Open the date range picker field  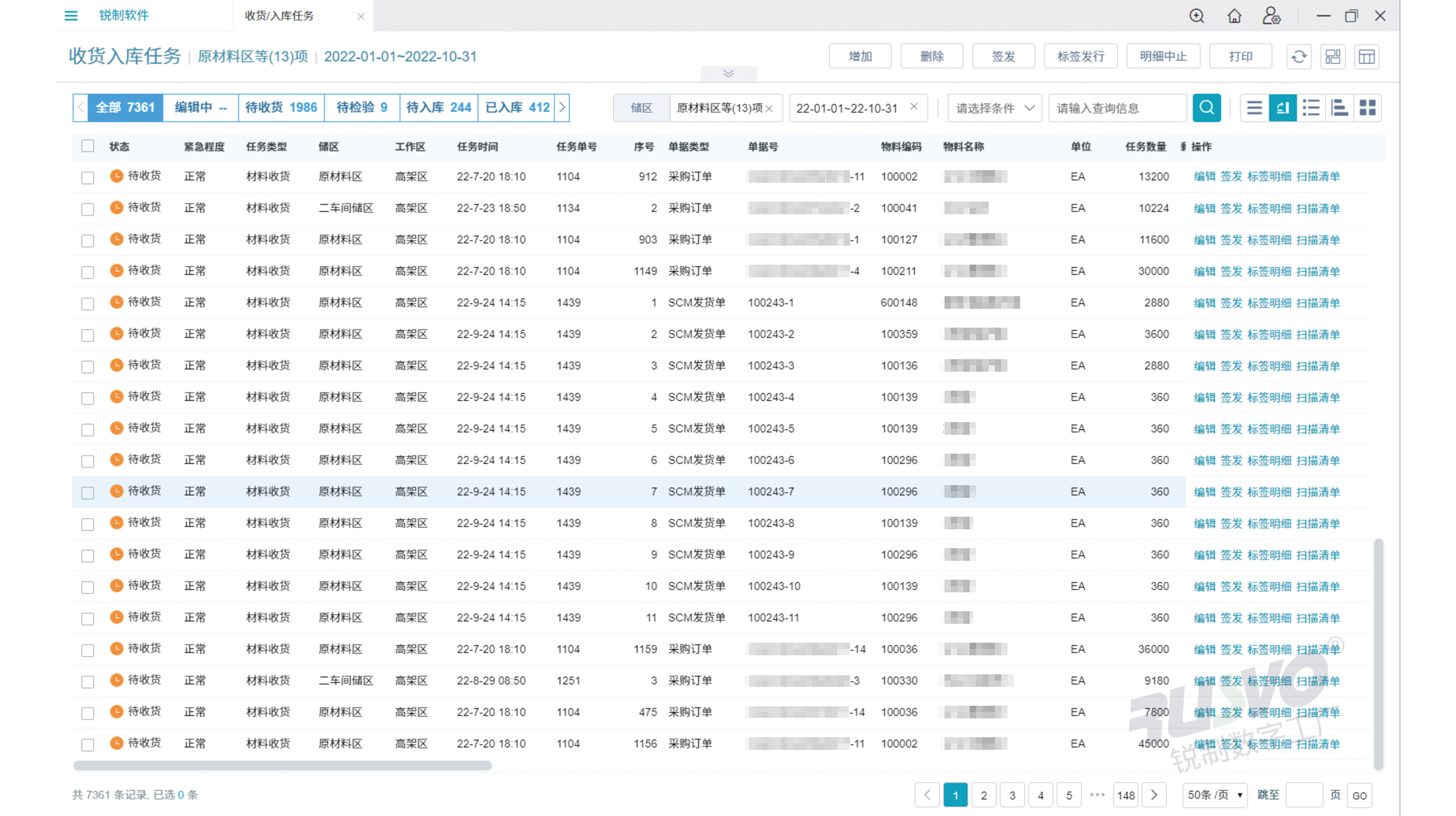pyautogui.click(x=858, y=108)
